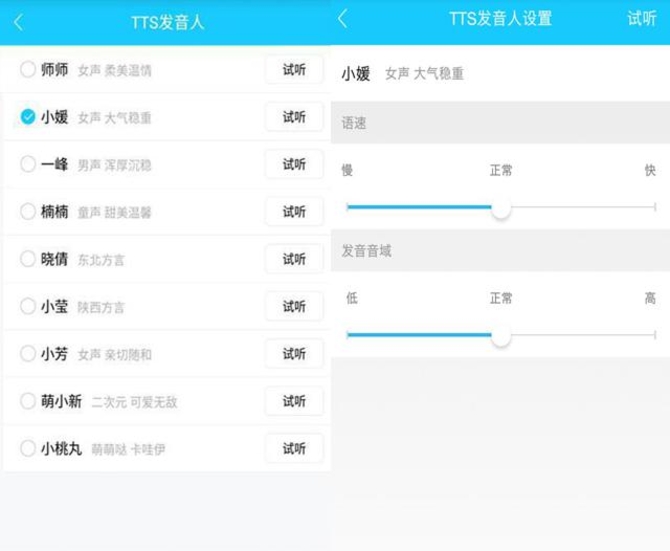Go back from the TTS voice list

(19, 22)
